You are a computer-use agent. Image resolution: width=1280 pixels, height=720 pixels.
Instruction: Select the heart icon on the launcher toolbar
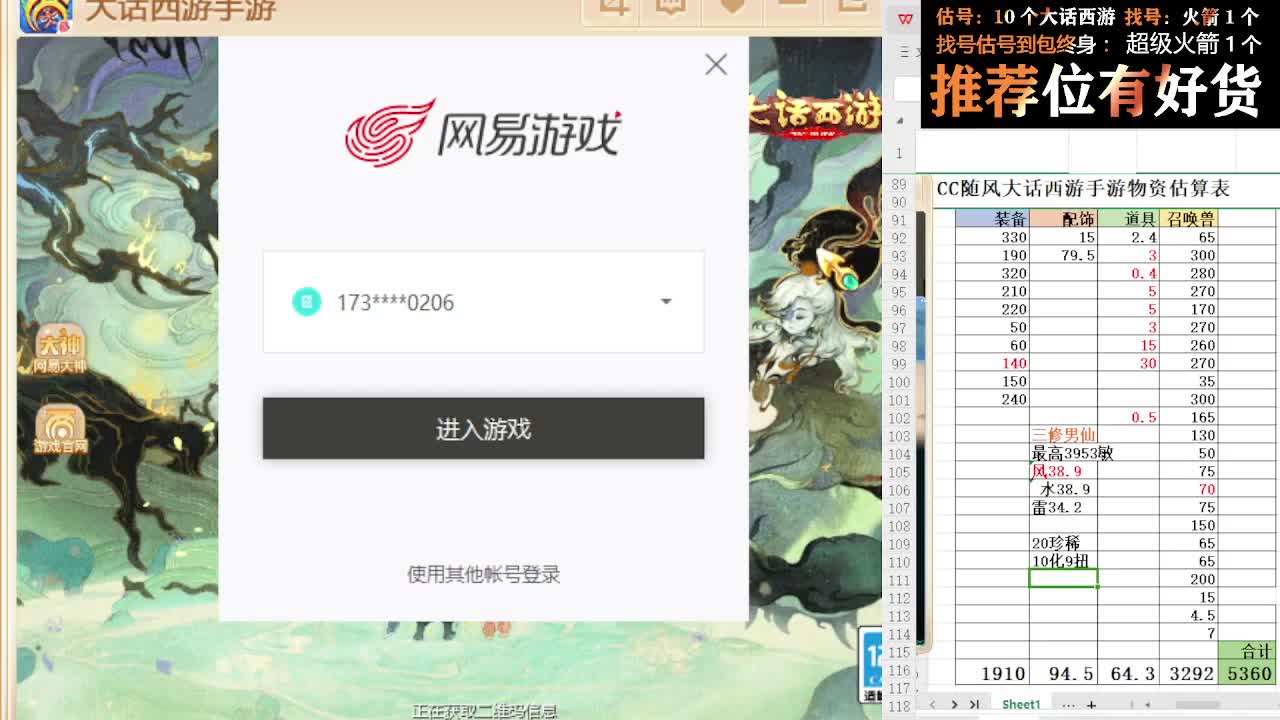tap(733, 7)
